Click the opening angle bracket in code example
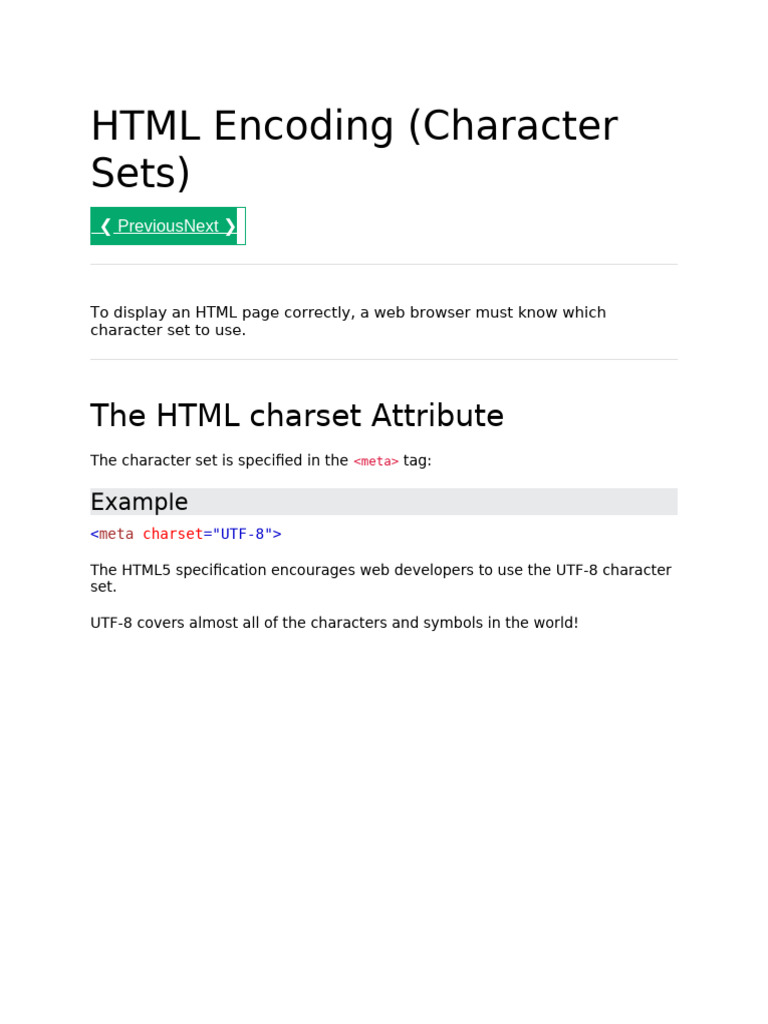The width and height of the screenshot is (768, 1024). (95, 534)
